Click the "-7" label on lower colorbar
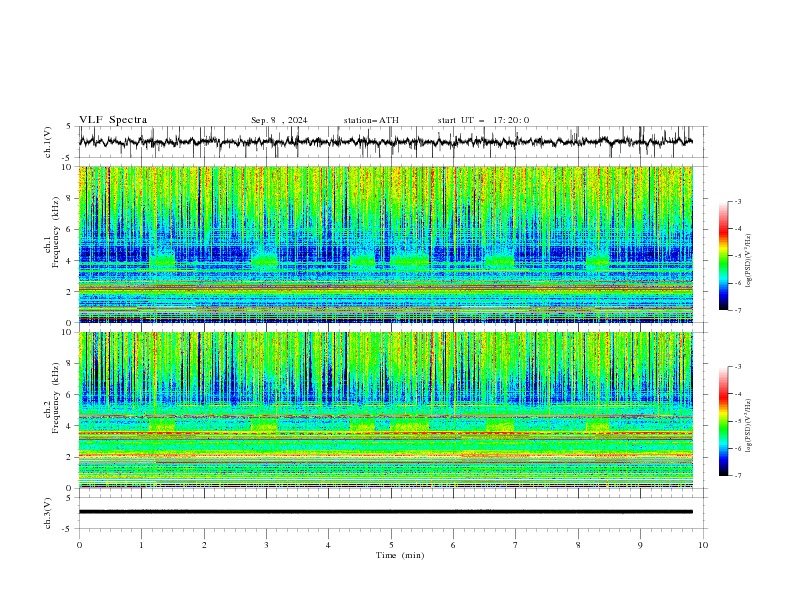The image size is (792, 612). (x=737, y=475)
